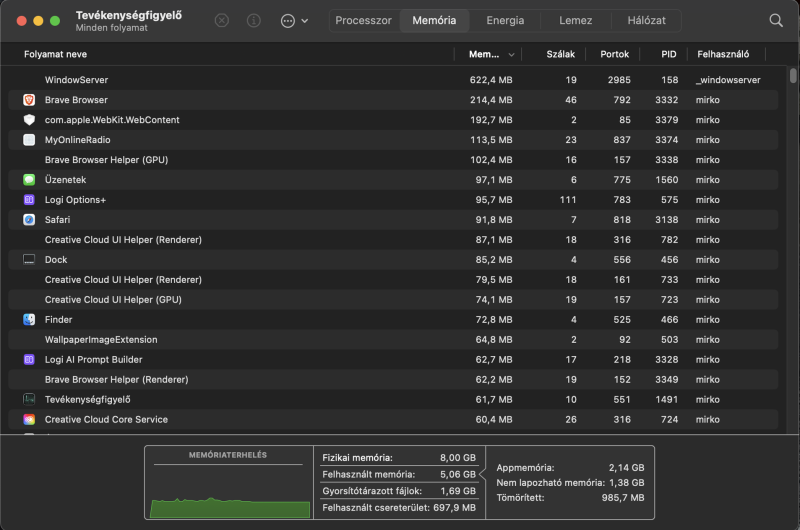Sort by Felhasználó column header
The image size is (800, 530).
(723, 54)
